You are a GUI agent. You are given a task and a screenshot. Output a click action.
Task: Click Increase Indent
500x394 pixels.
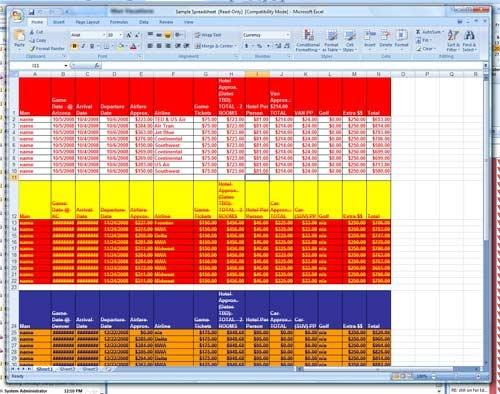pyautogui.click(x=186, y=46)
